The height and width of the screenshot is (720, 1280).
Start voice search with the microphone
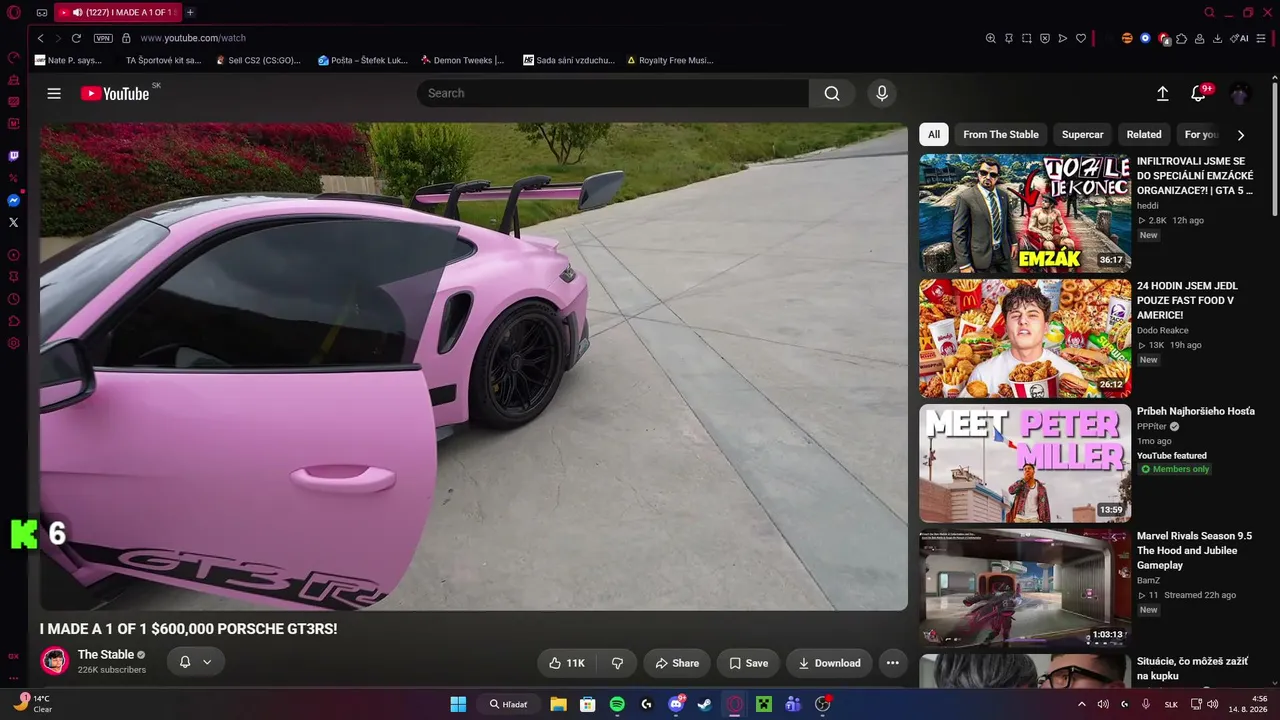(x=881, y=93)
